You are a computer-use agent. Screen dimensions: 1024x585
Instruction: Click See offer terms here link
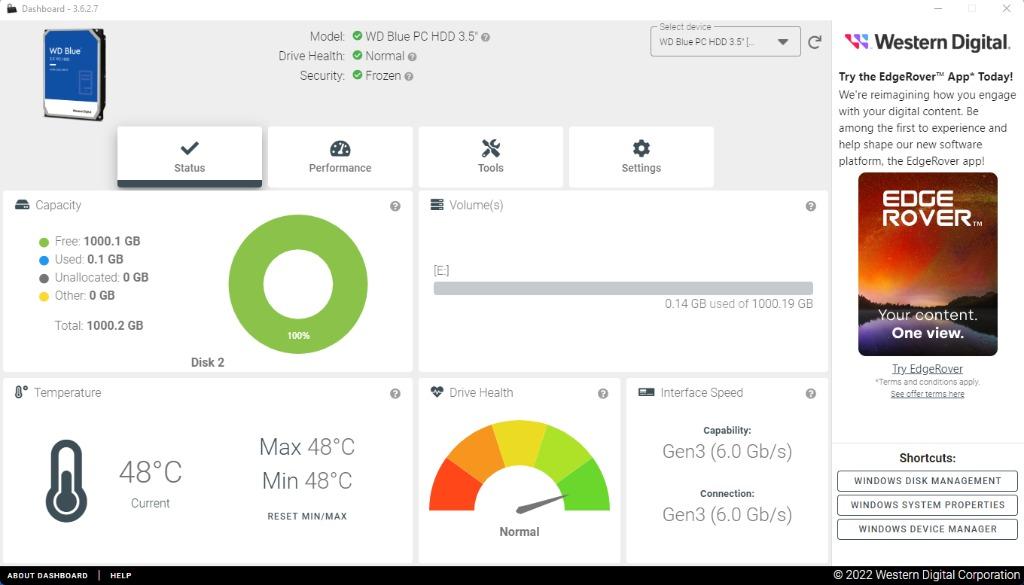927,394
